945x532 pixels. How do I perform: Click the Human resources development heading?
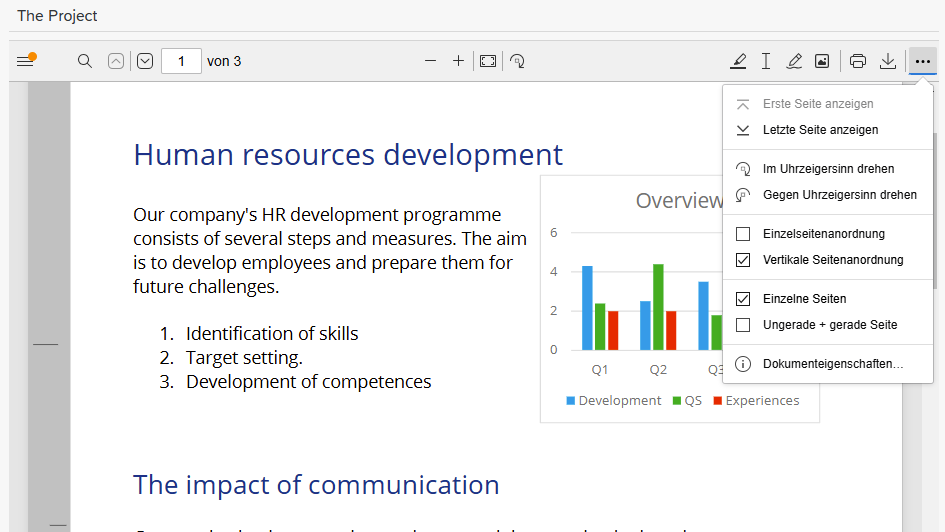(348, 155)
